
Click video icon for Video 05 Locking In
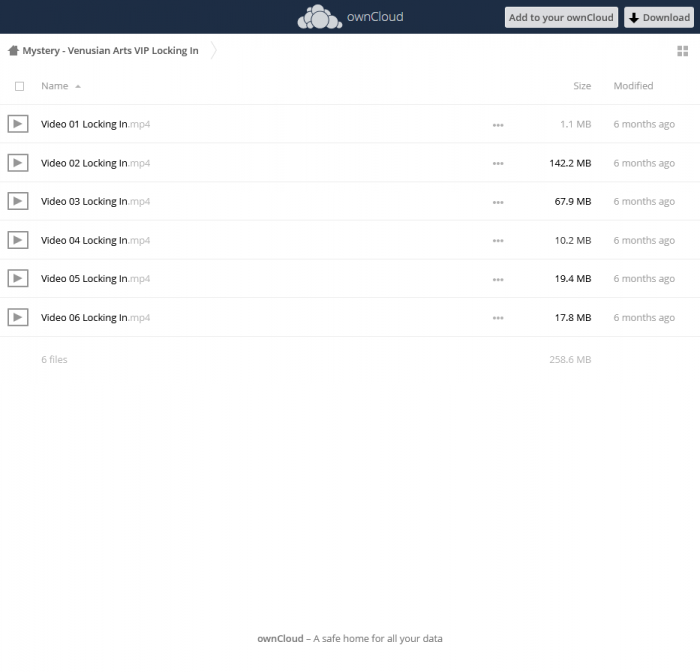click(18, 278)
